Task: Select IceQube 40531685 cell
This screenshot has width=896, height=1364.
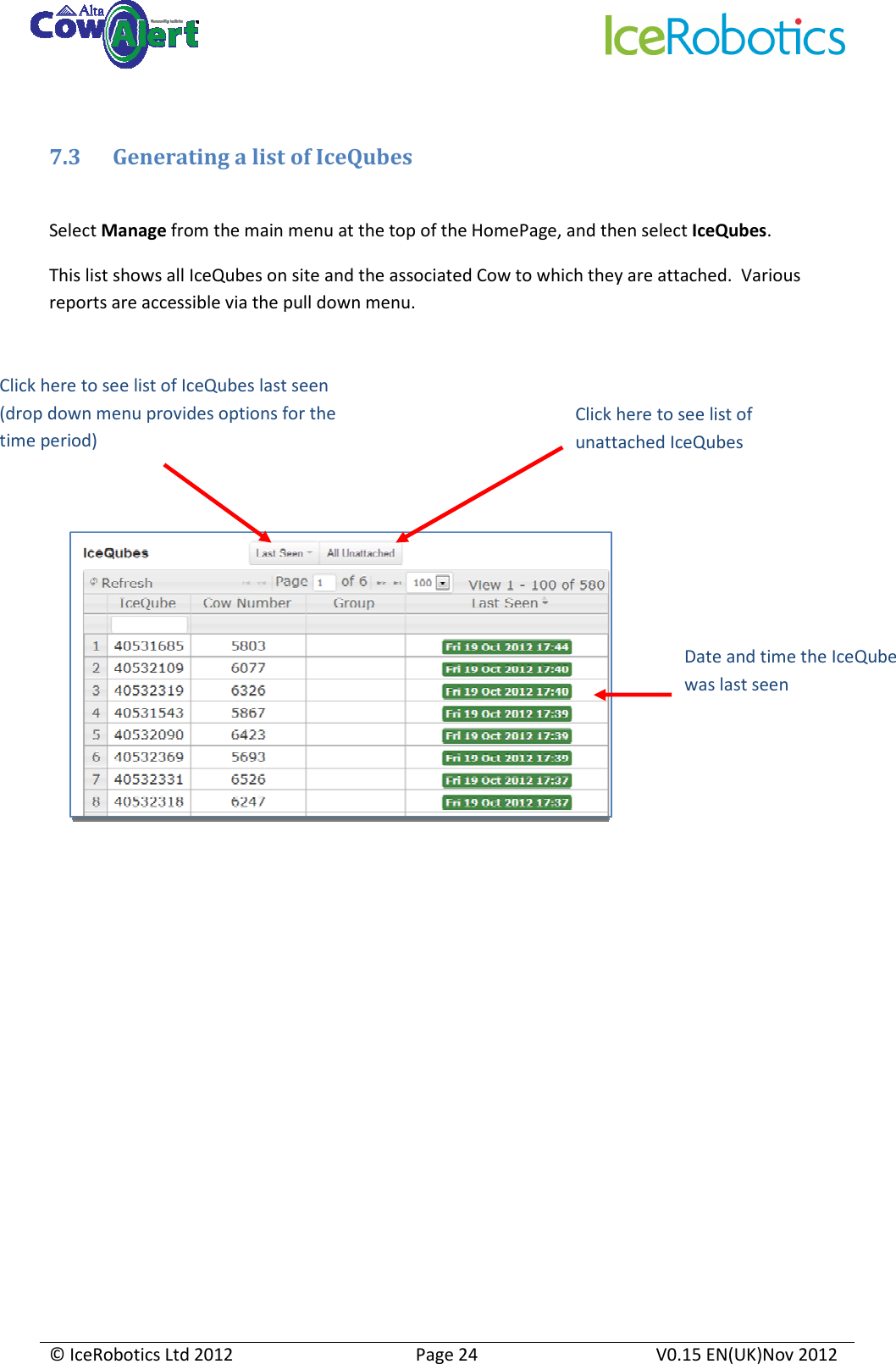Action: pyautogui.click(x=149, y=646)
